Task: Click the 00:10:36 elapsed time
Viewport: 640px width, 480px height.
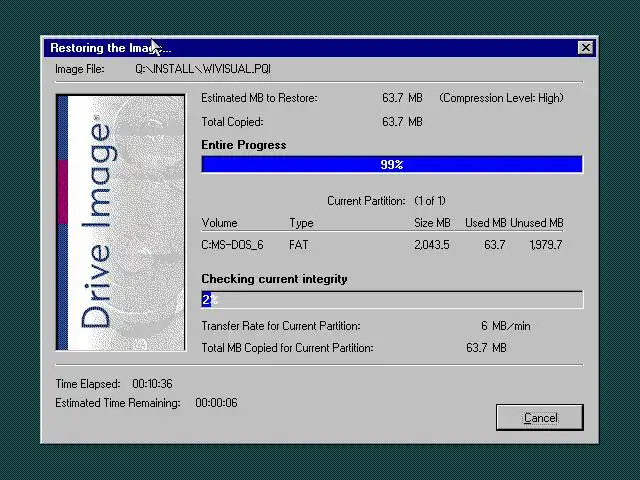Action: [152, 384]
